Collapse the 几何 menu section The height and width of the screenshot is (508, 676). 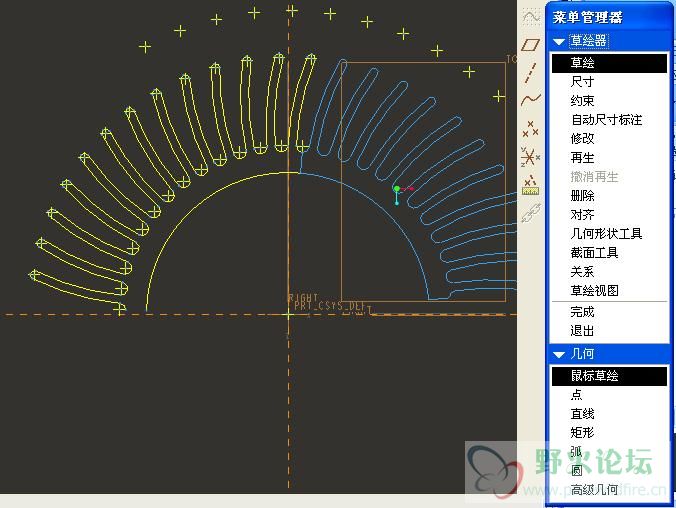tap(559, 354)
